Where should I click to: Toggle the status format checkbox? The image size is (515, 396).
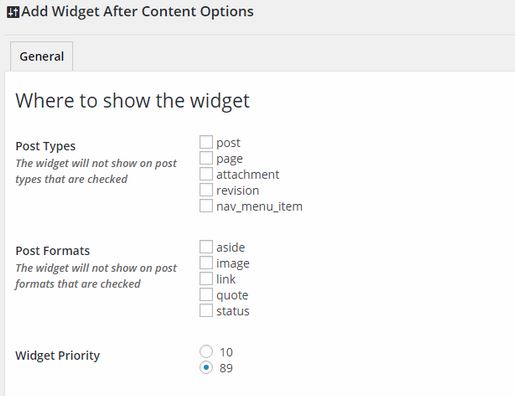click(x=206, y=311)
